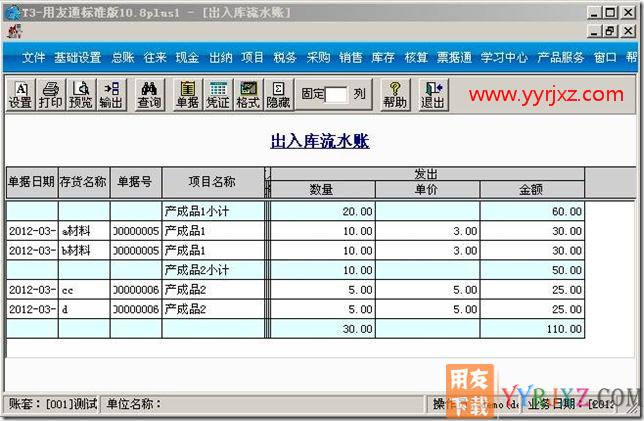The width and height of the screenshot is (644, 421).
Task: Minimize the inner document window
Action: tap(594, 31)
